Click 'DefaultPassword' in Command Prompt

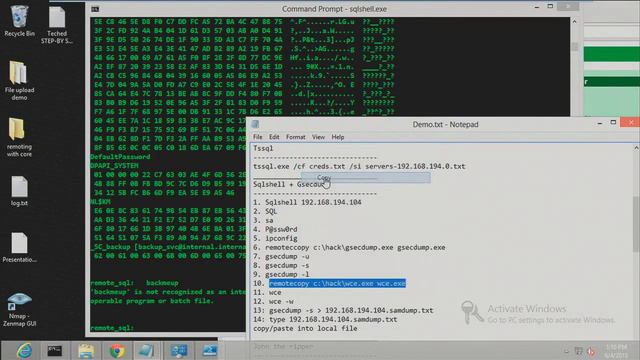[x=120, y=157]
